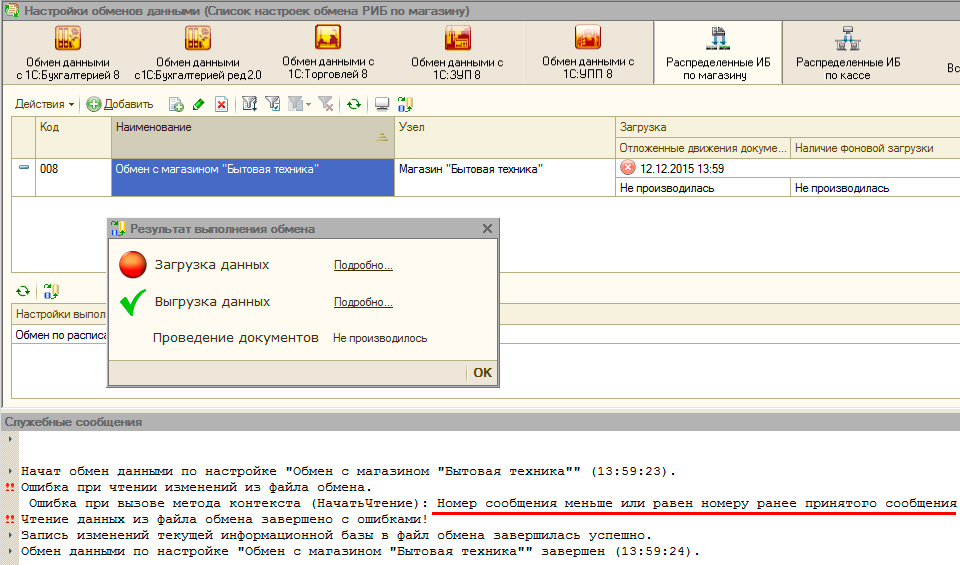Click the sort indicator in Наименование column
960x565 pixels.
click(x=381, y=137)
